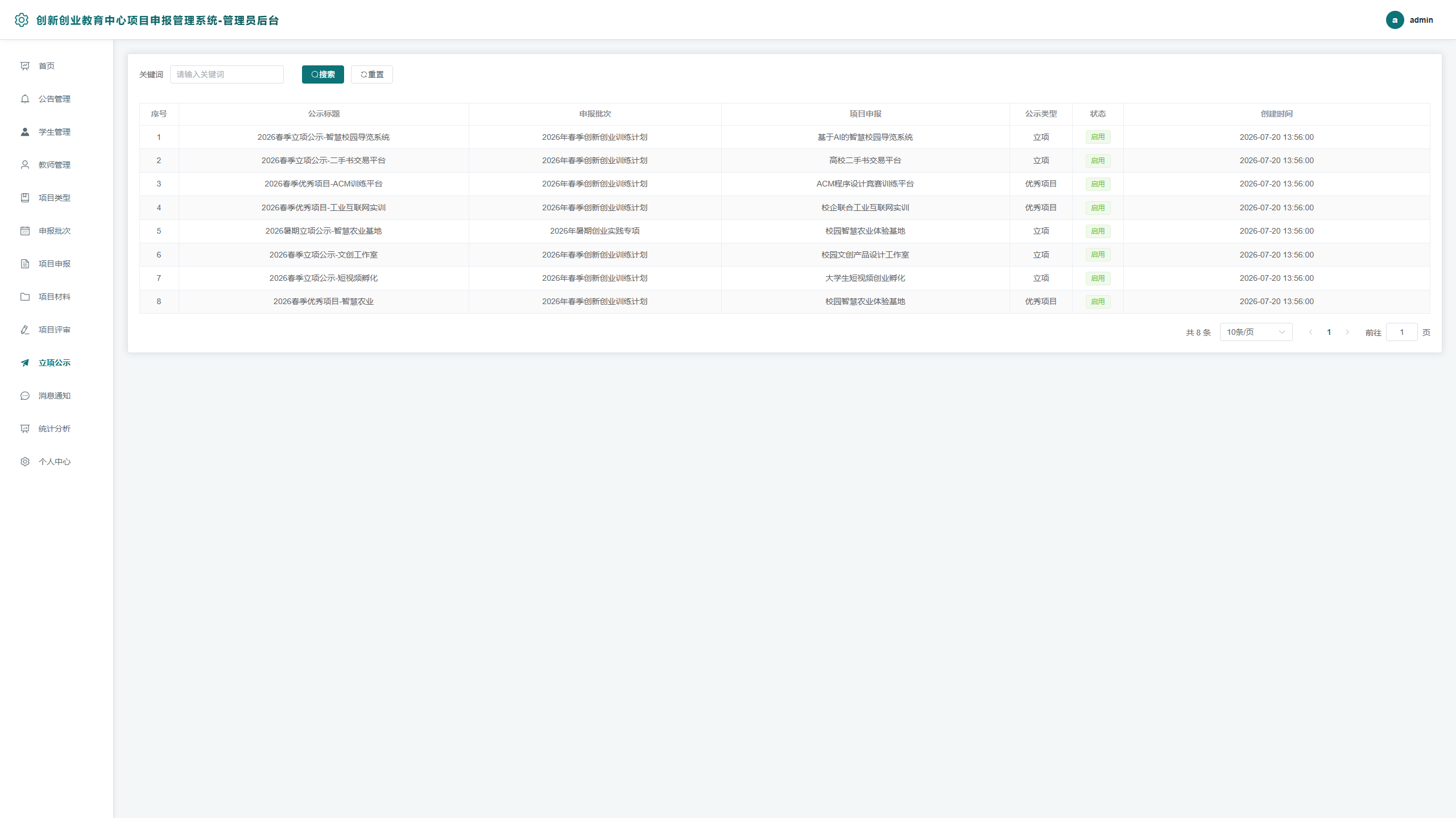1456x818 pixels.
Task: Click the 公示标题 column header
Action: (324, 114)
